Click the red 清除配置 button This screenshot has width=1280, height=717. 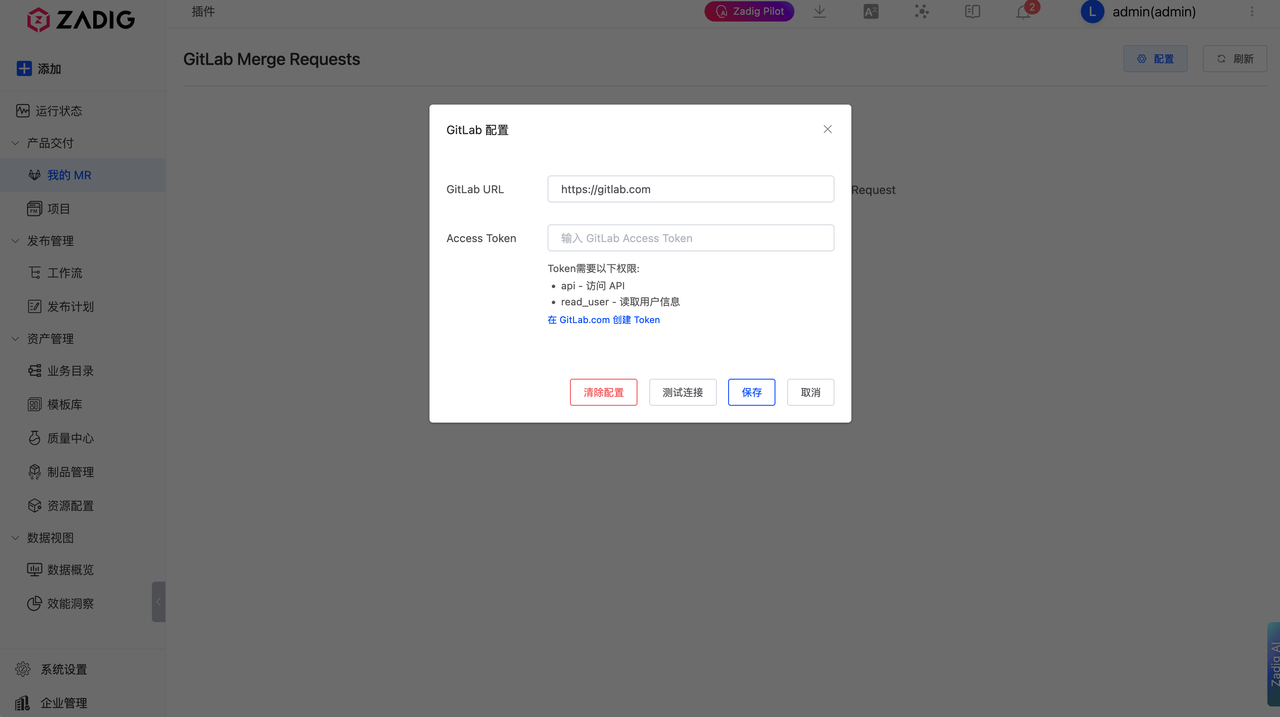tap(603, 392)
